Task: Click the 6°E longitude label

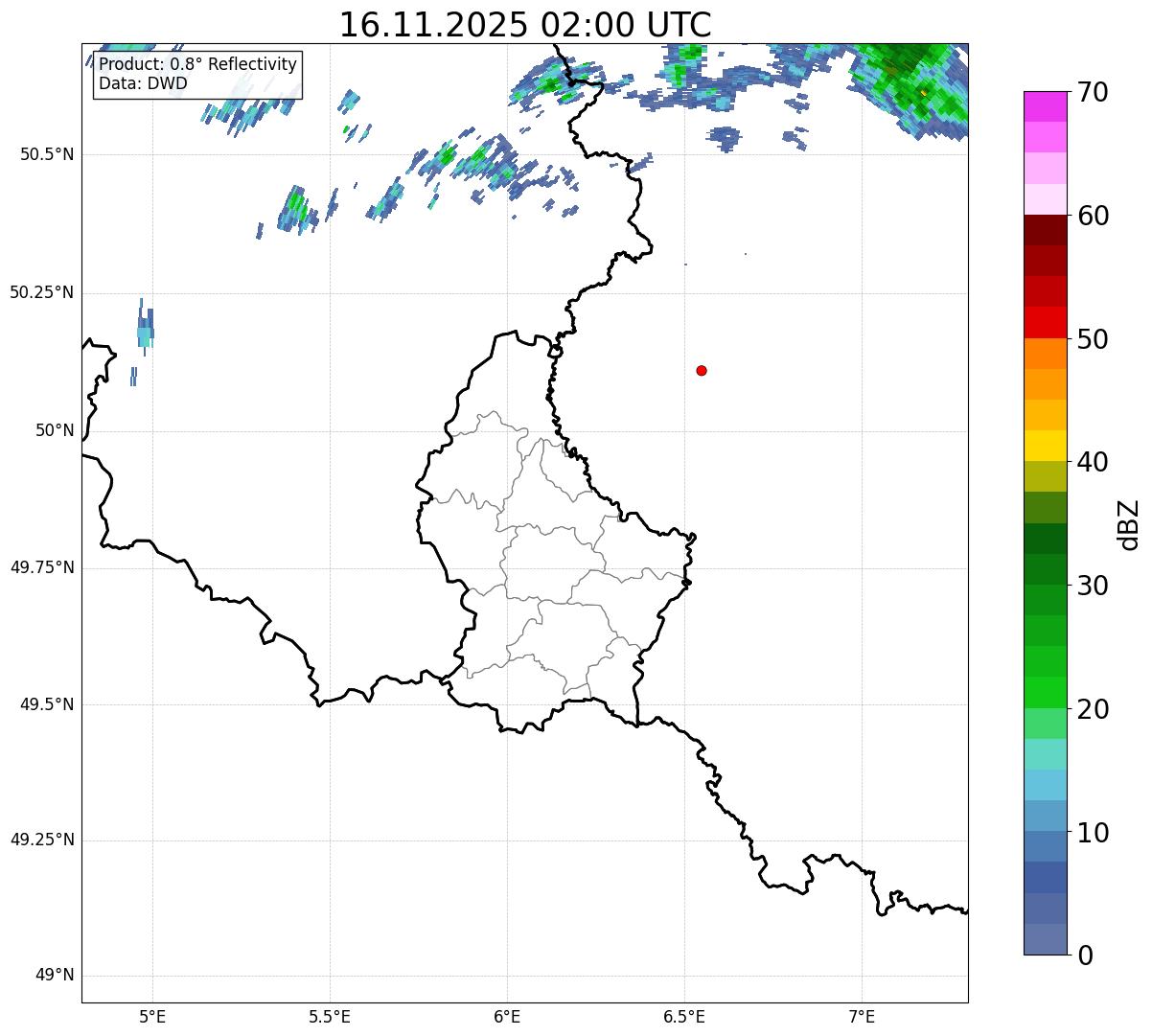Action: [507, 1016]
